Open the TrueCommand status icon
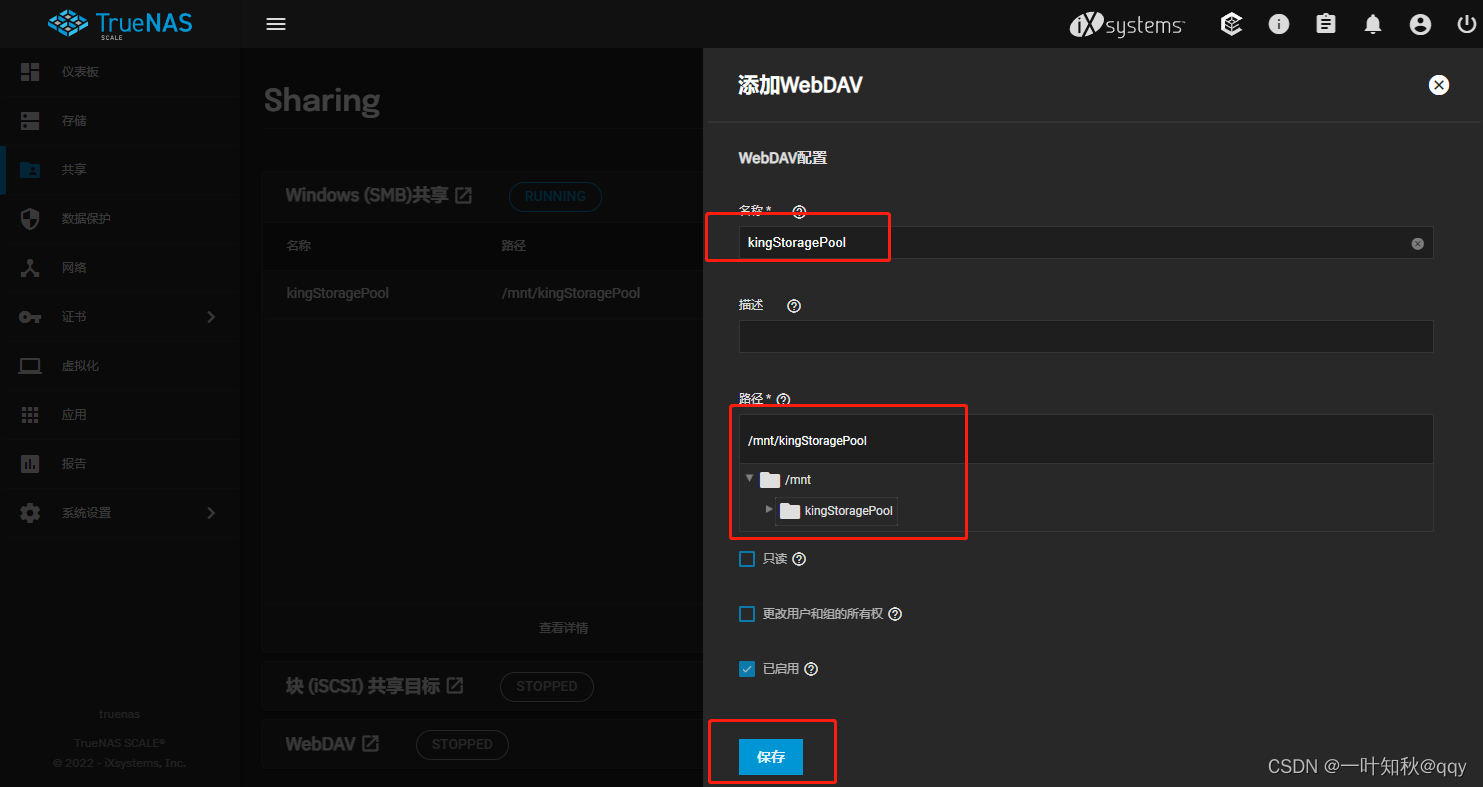 [x=1232, y=24]
